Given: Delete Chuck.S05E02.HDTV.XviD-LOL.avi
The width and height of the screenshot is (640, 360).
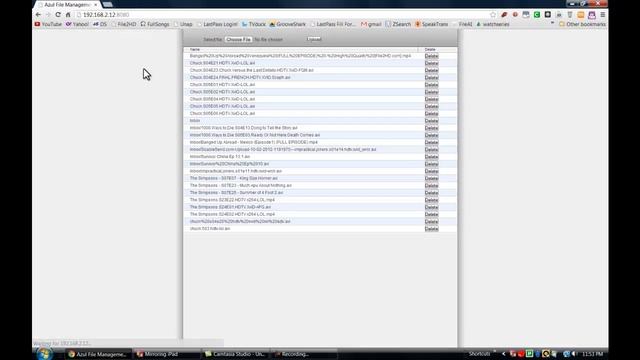Looking at the screenshot, I should (x=431, y=92).
